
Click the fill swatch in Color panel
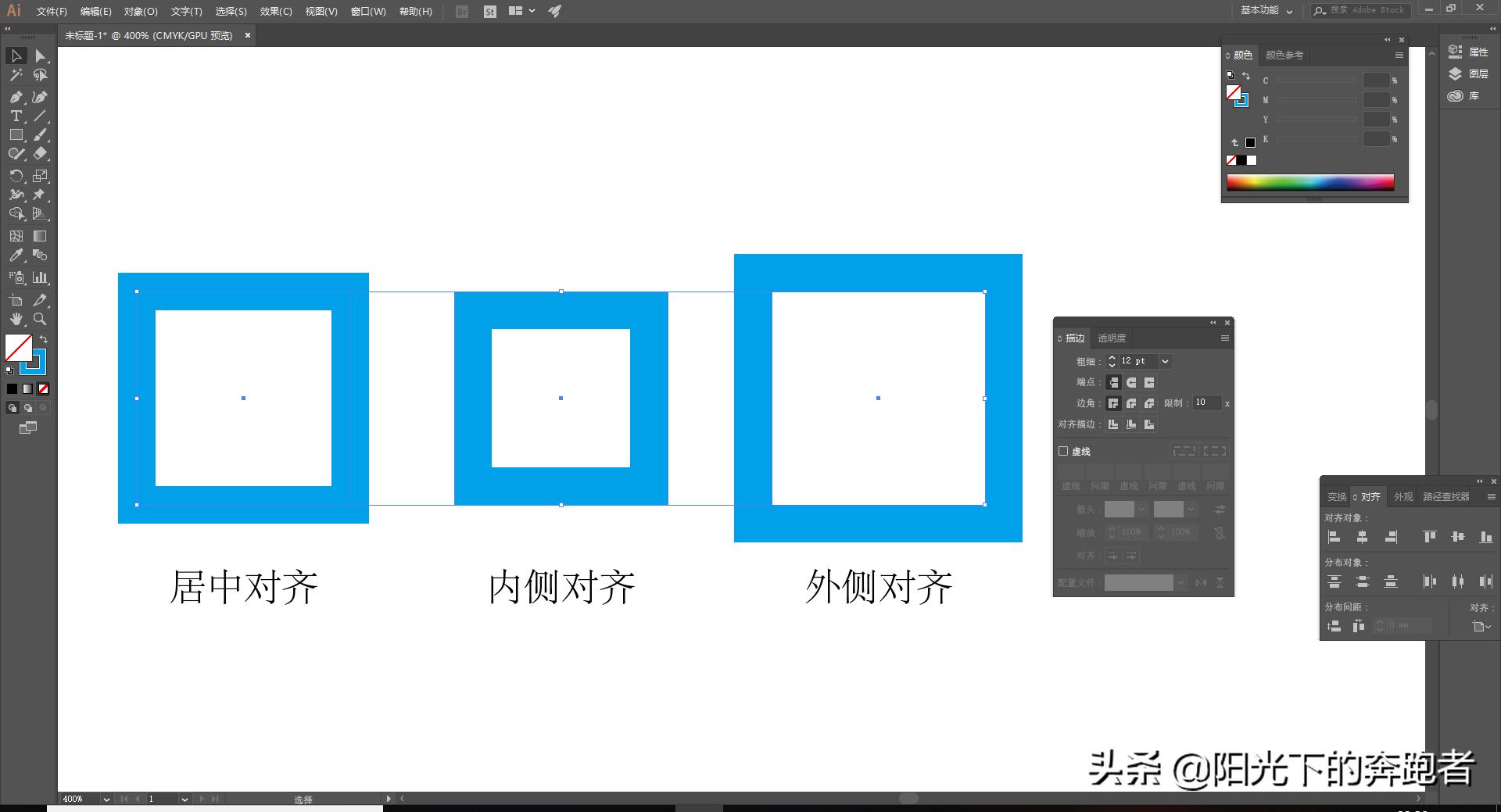(x=1233, y=92)
